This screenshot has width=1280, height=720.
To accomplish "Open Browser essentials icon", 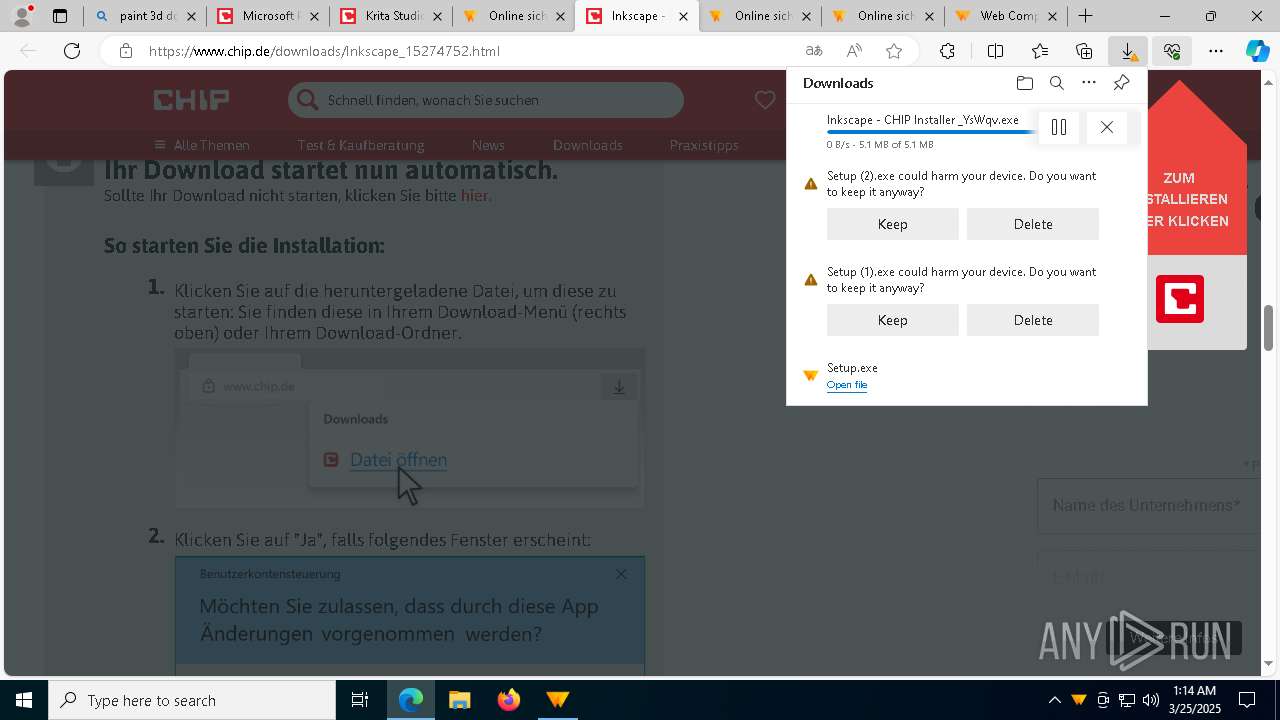I will (x=1172, y=51).
